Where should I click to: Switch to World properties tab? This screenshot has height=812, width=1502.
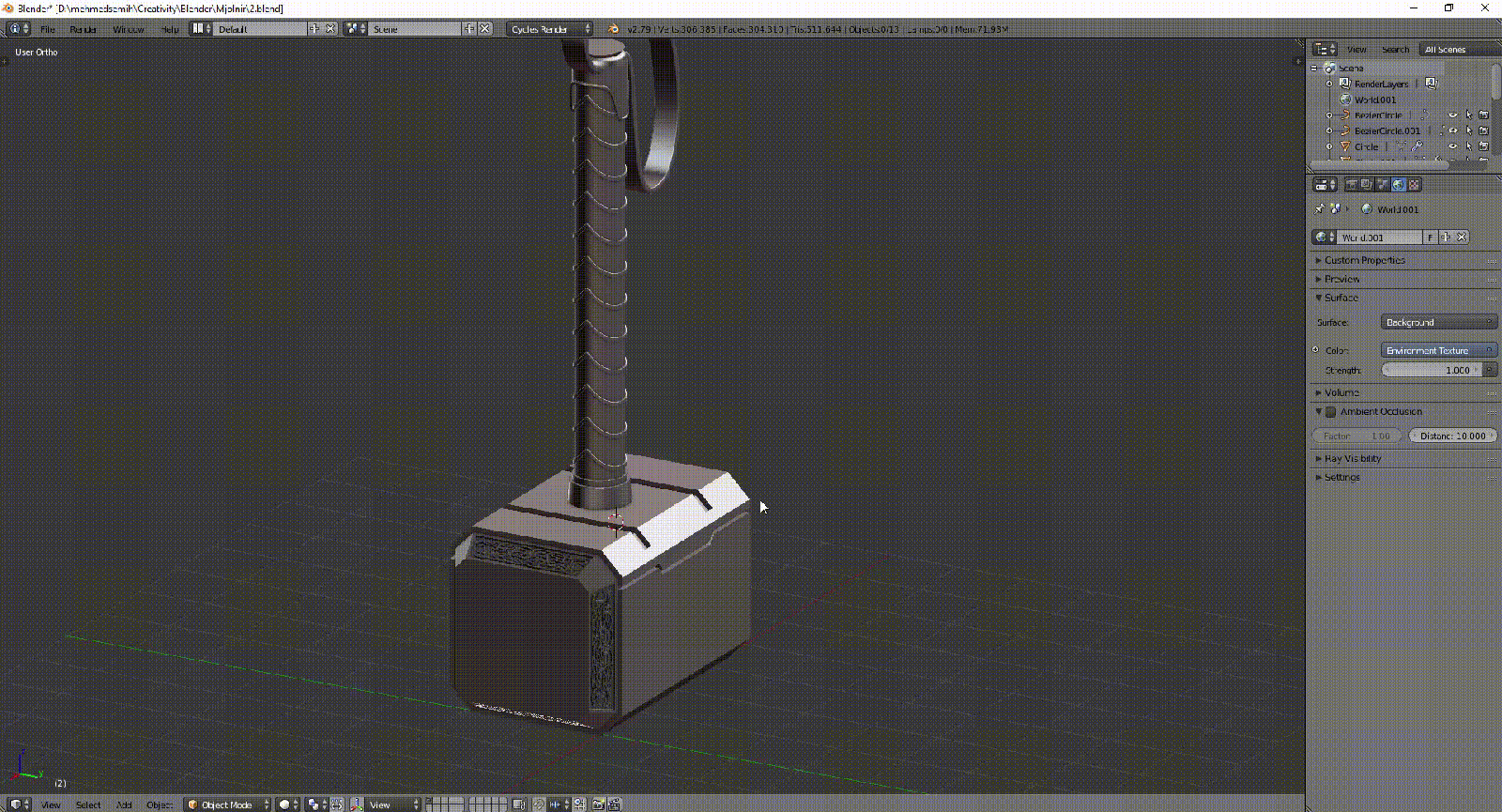pyautogui.click(x=1399, y=185)
